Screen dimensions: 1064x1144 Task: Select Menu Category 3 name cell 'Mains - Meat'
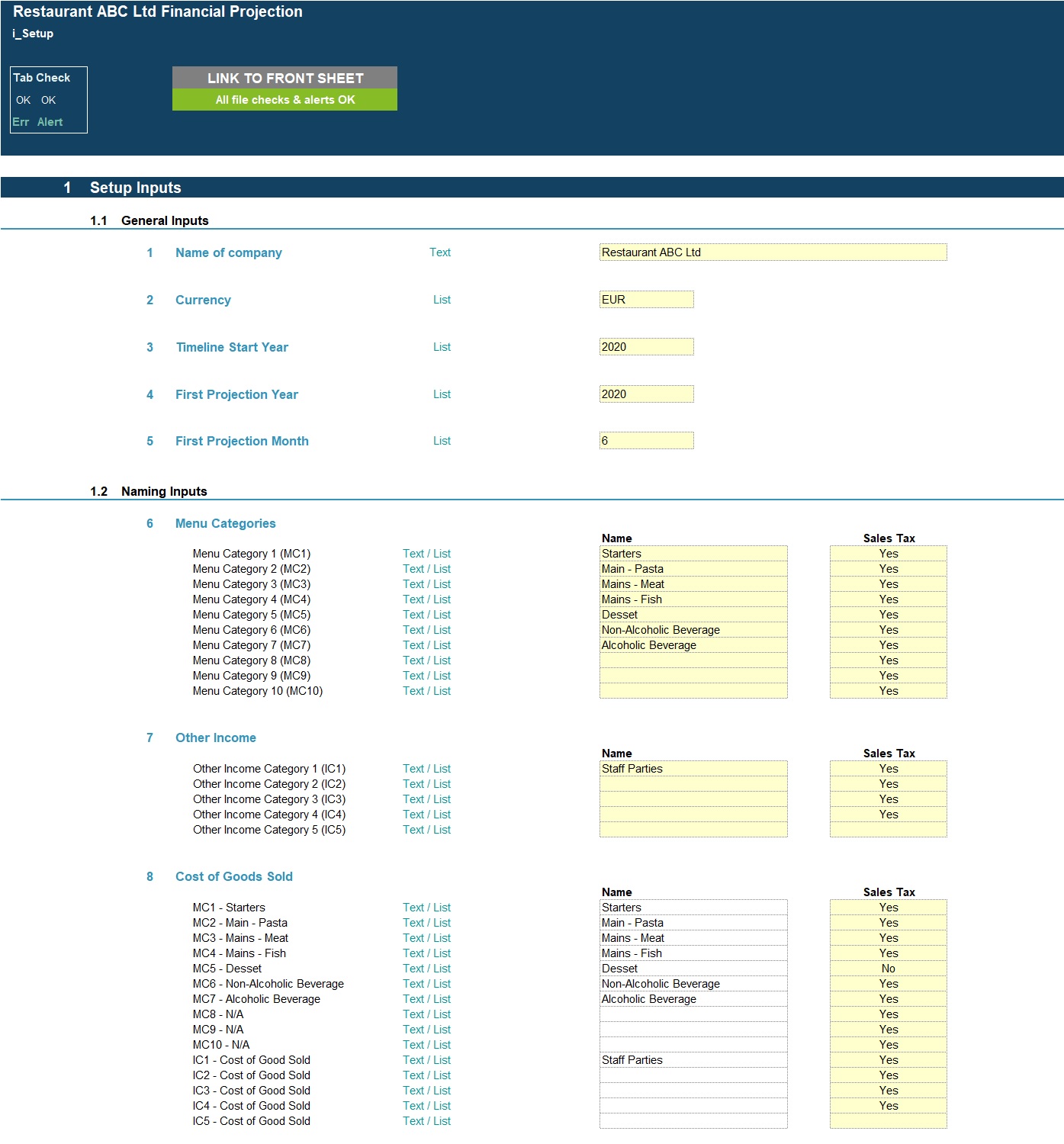[x=693, y=584]
